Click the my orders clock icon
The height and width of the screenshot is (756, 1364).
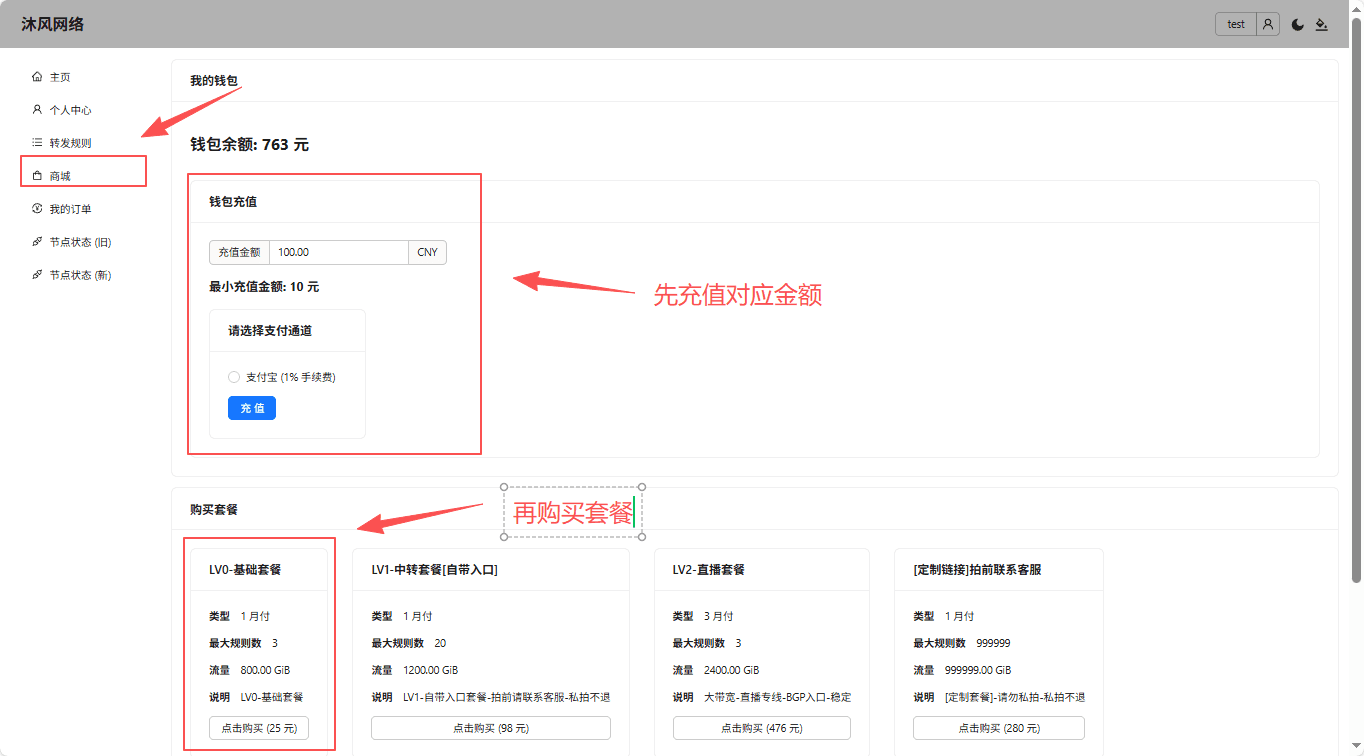point(37,209)
